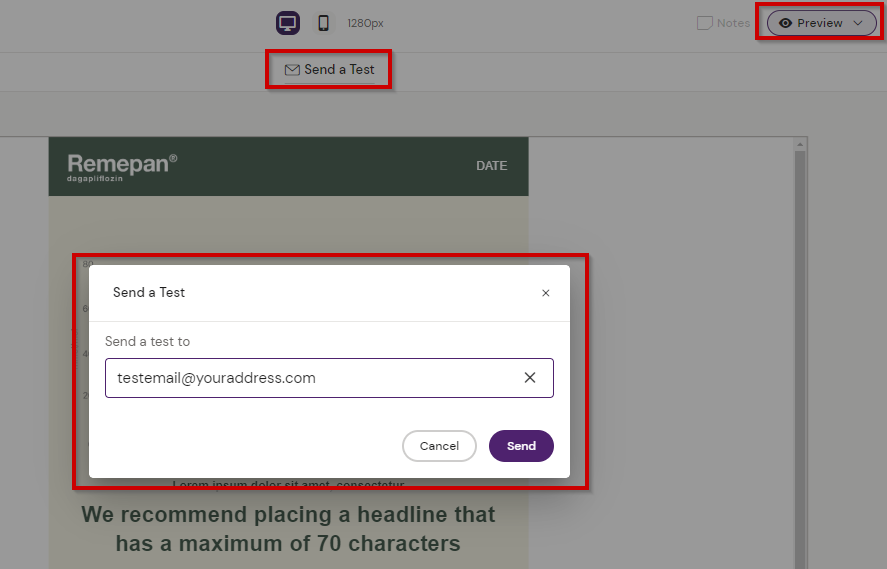The image size is (887, 569).
Task: Close the Send a Test dialog
Action: (x=545, y=293)
